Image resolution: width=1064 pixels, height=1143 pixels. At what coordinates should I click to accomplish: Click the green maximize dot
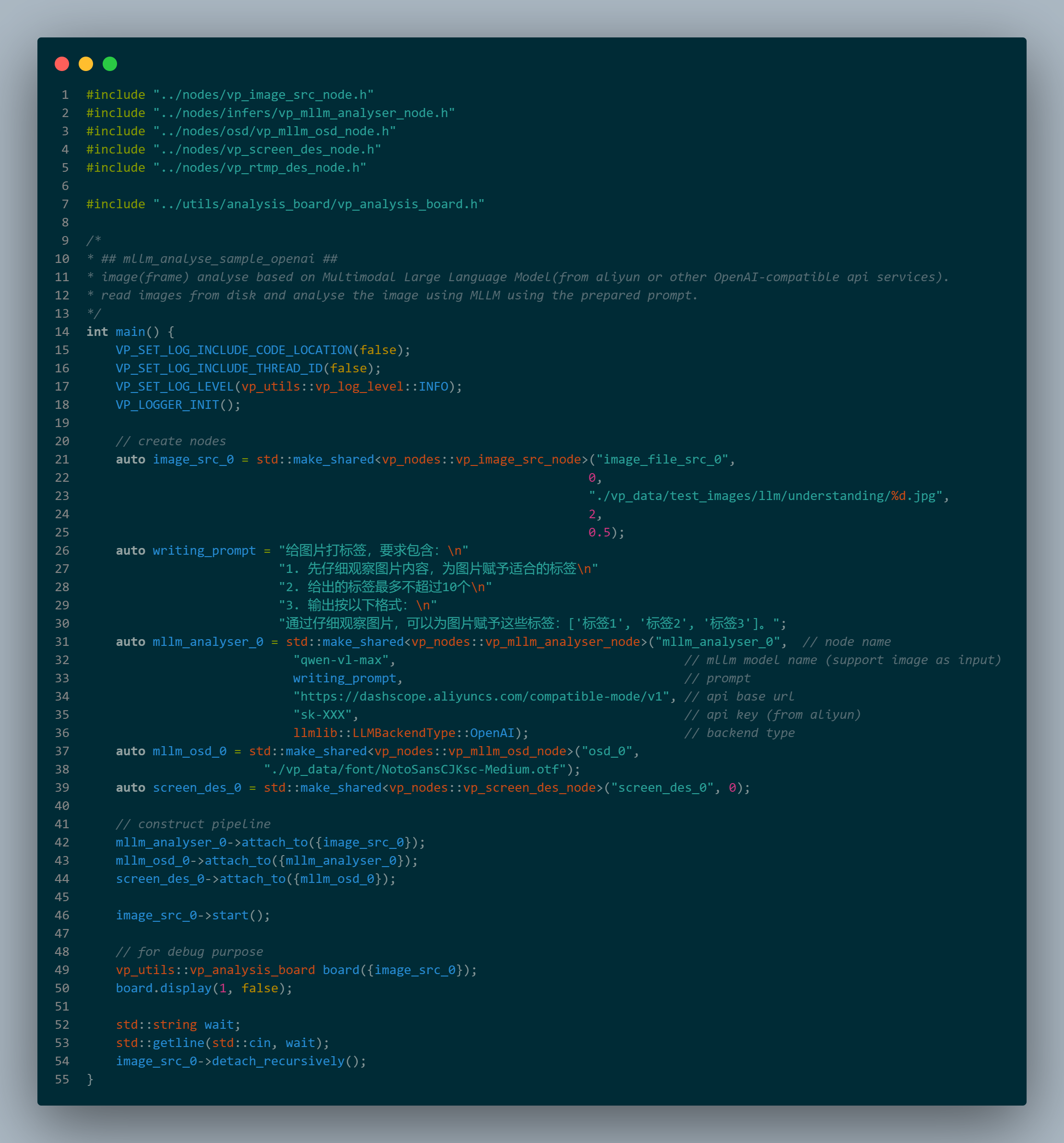tap(110, 64)
